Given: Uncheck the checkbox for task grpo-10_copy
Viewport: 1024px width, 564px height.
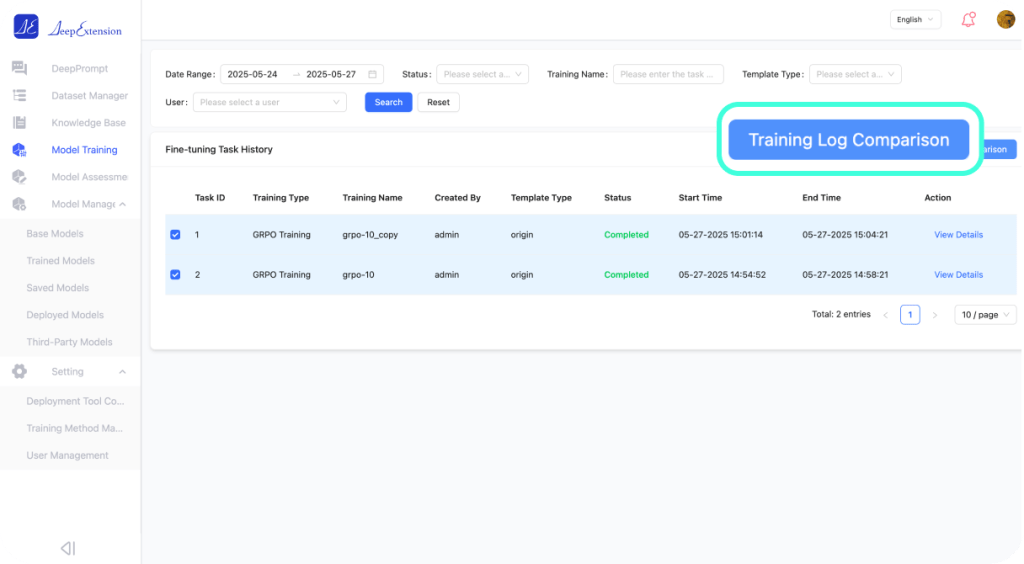Looking at the screenshot, I should pos(175,235).
